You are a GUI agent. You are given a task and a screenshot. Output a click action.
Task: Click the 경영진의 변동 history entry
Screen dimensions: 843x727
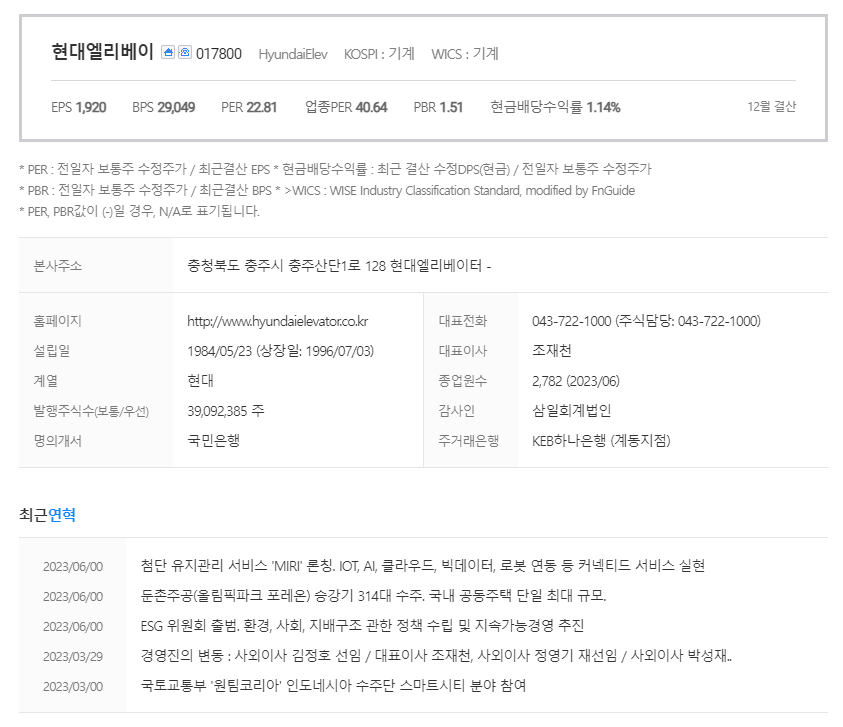[436, 656]
